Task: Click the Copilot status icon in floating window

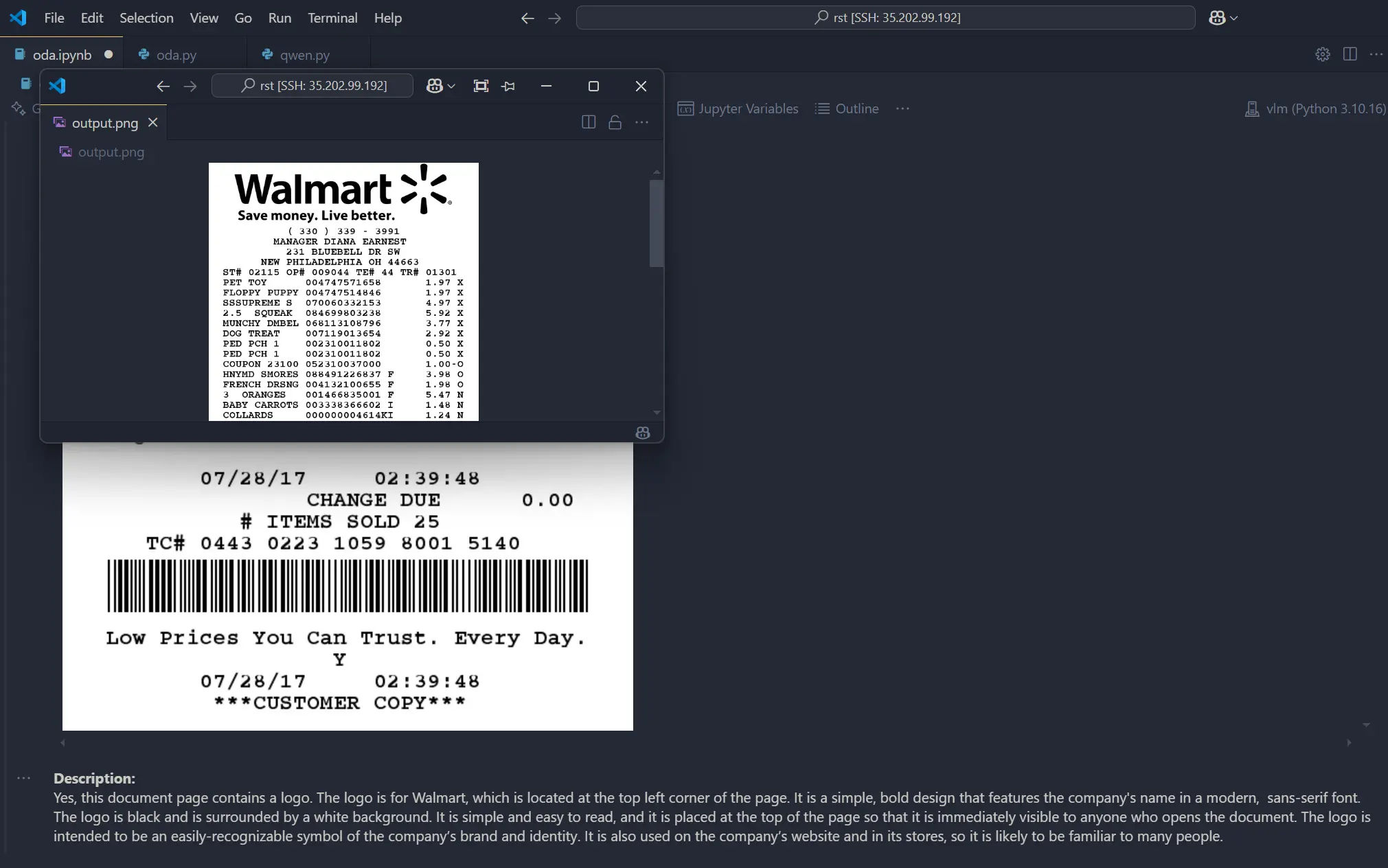Action: [643, 433]
